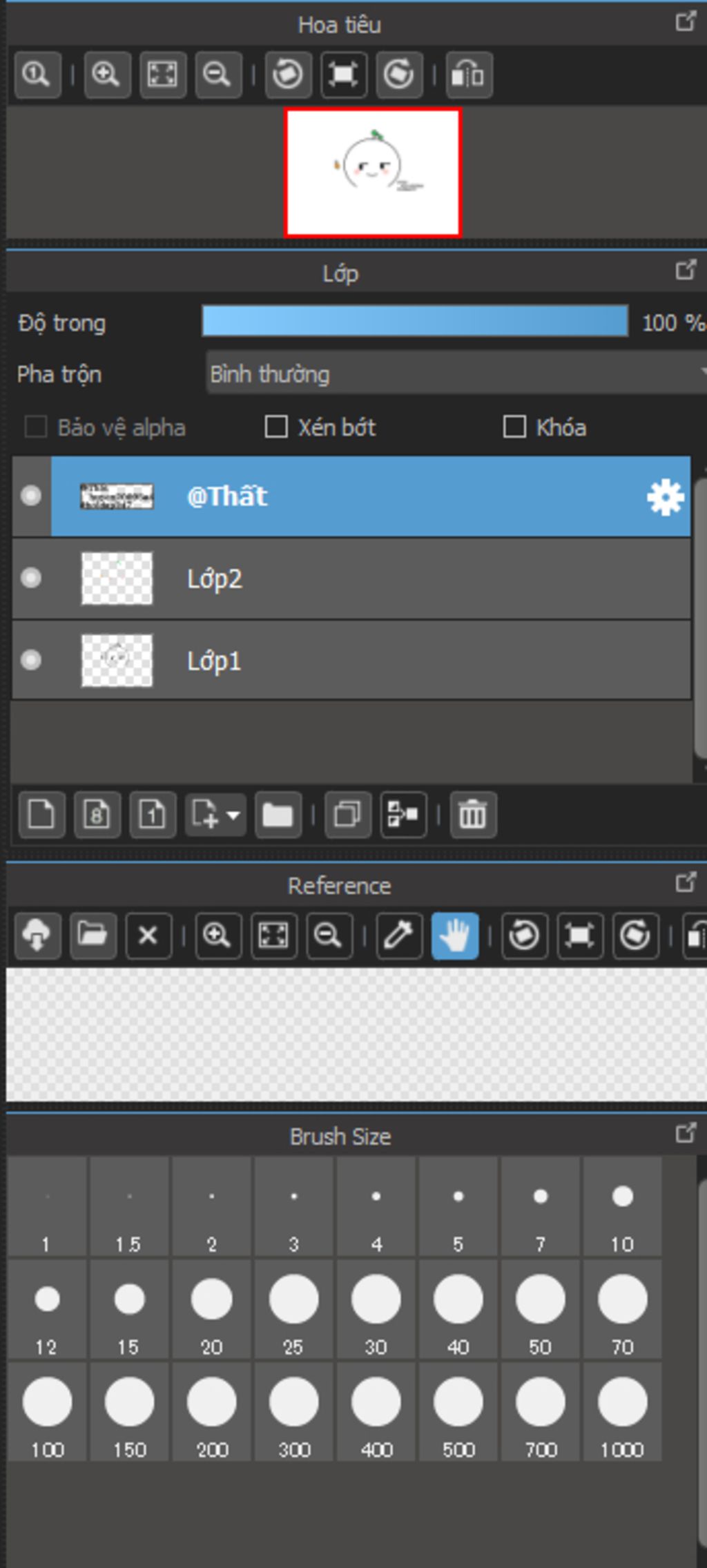Click the navigator zoom in icon

coord(106,74)
